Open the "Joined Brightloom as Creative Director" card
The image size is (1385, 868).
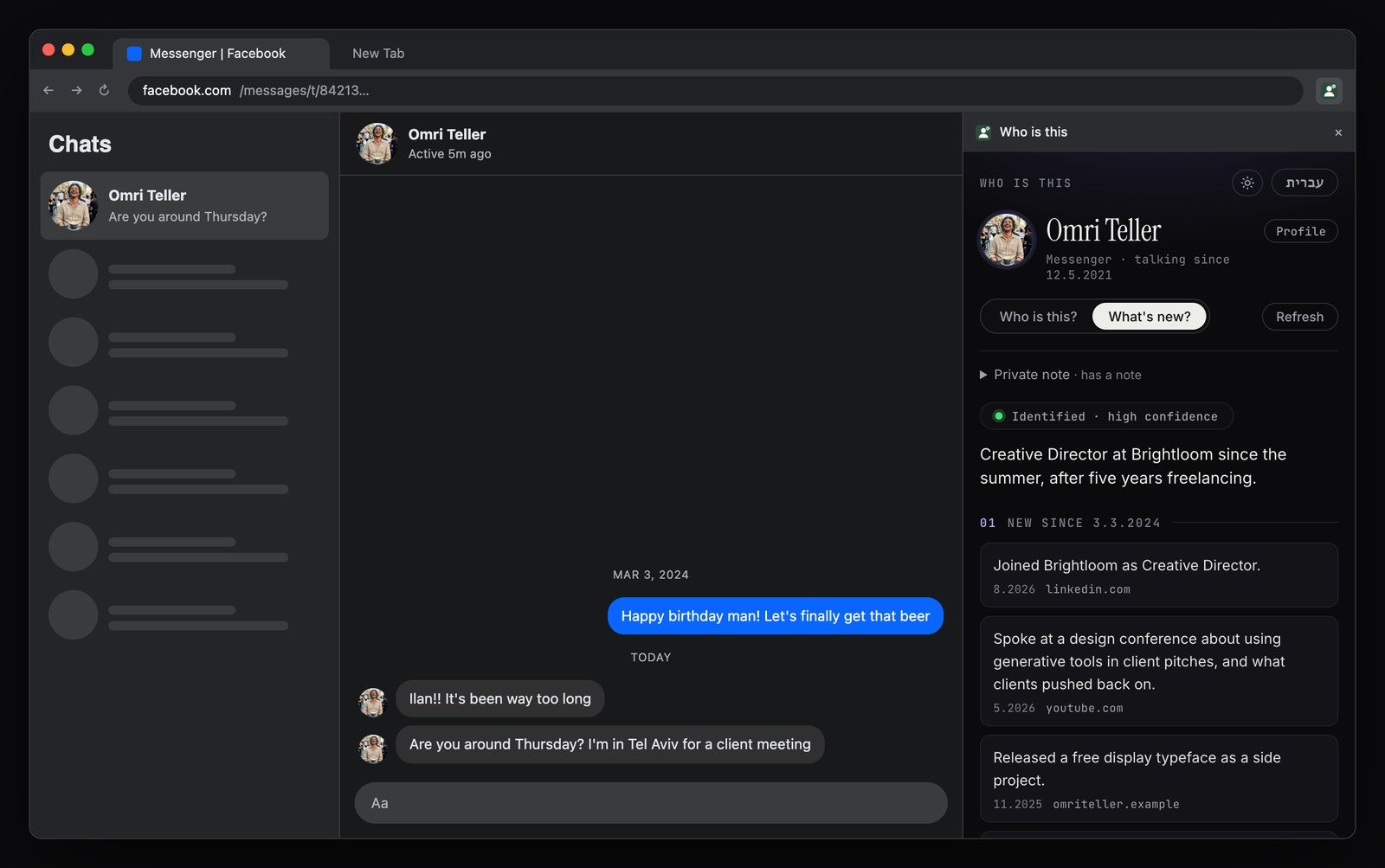coord(1158,575)
